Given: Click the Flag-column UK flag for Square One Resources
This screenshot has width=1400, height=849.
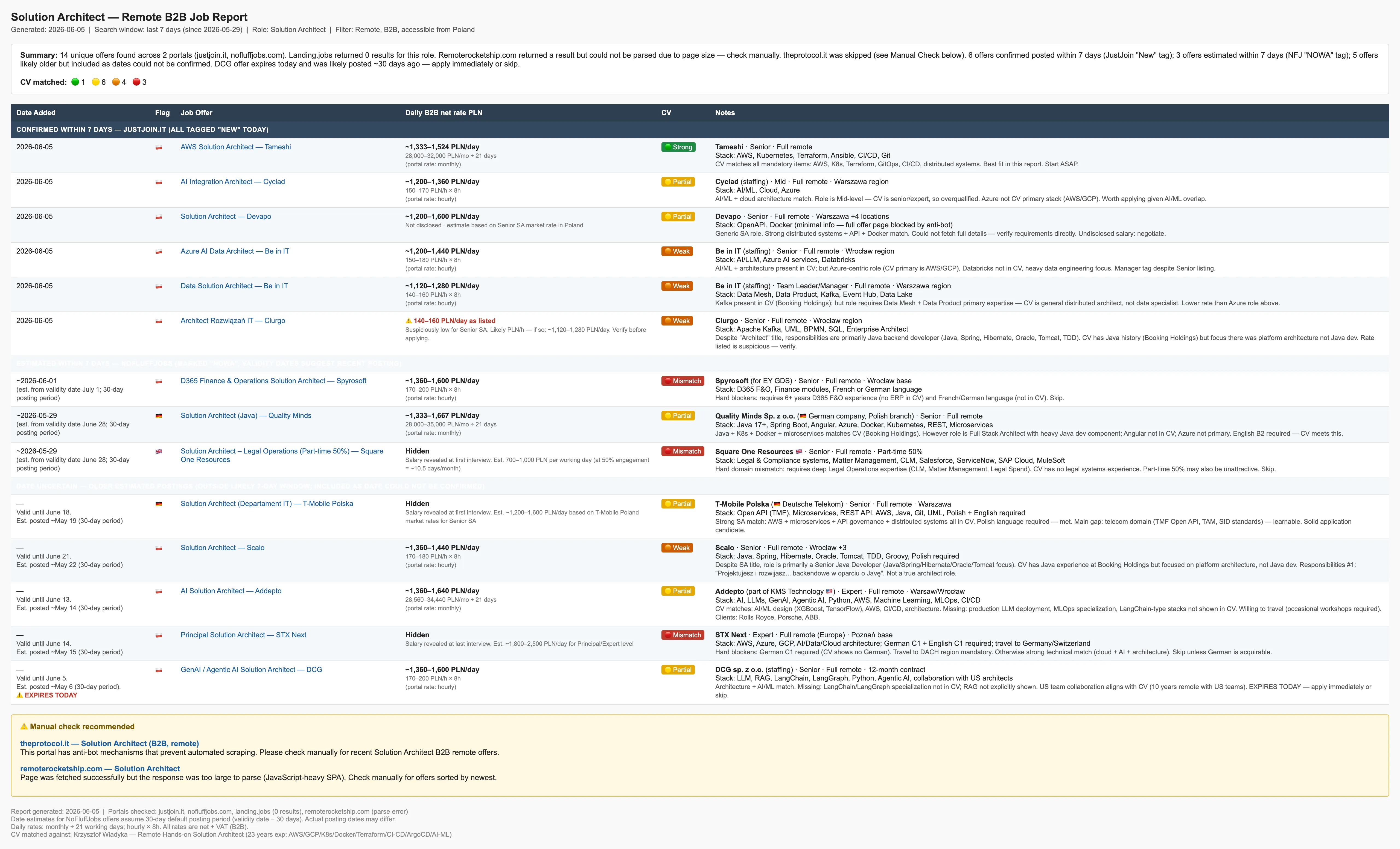Looking at the screenshot, I should (159, 451).
